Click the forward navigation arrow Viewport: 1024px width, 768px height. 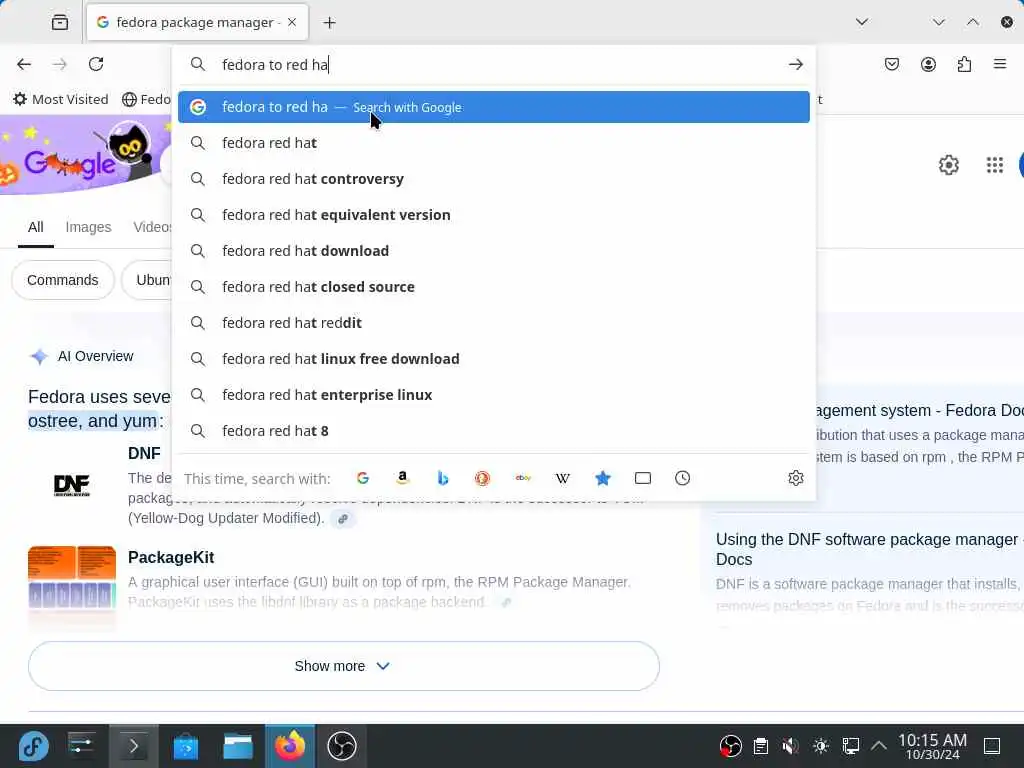pos(59,64)
